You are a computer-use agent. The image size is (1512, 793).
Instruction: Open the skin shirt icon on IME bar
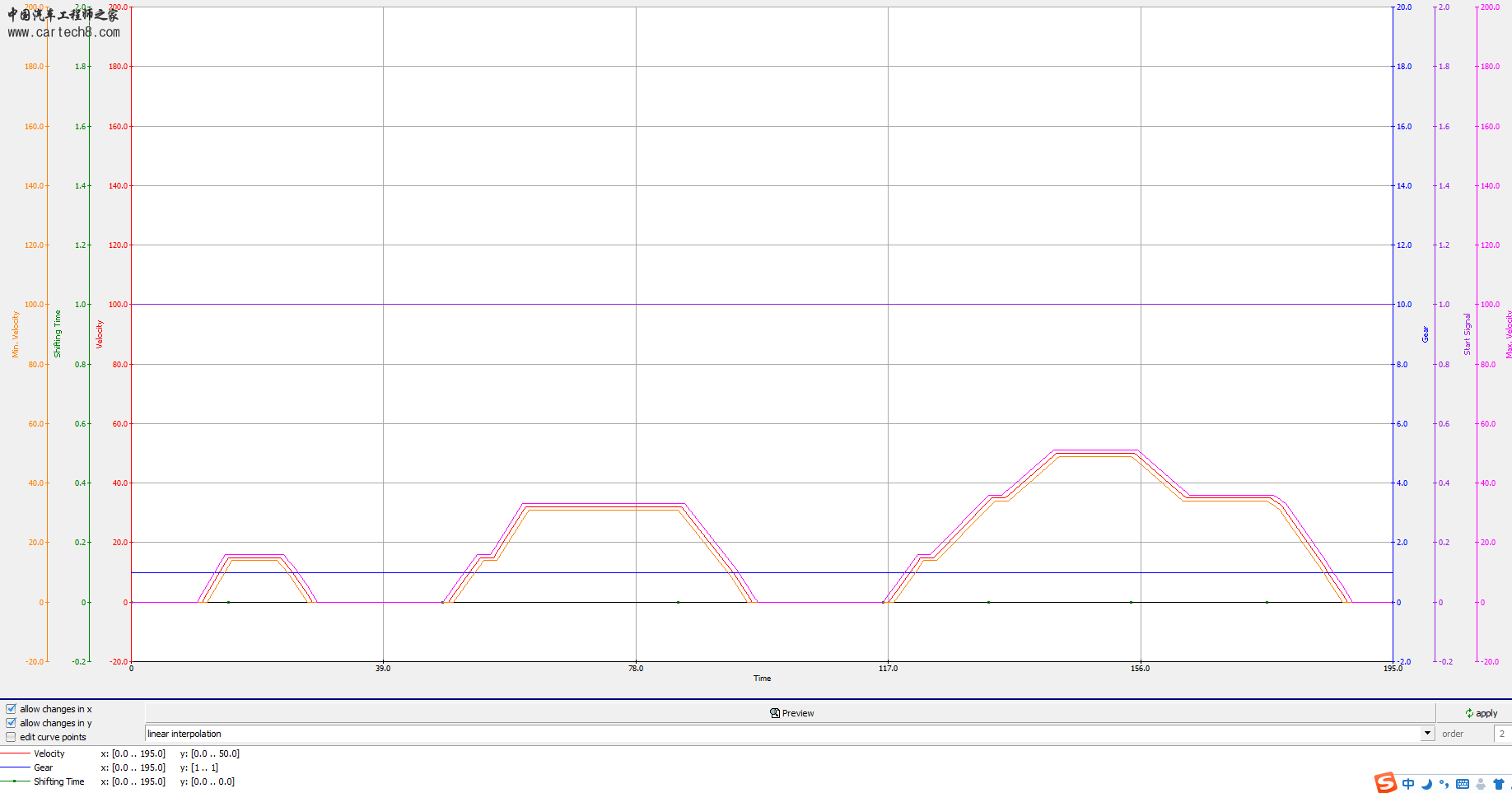click(1499, 784)
